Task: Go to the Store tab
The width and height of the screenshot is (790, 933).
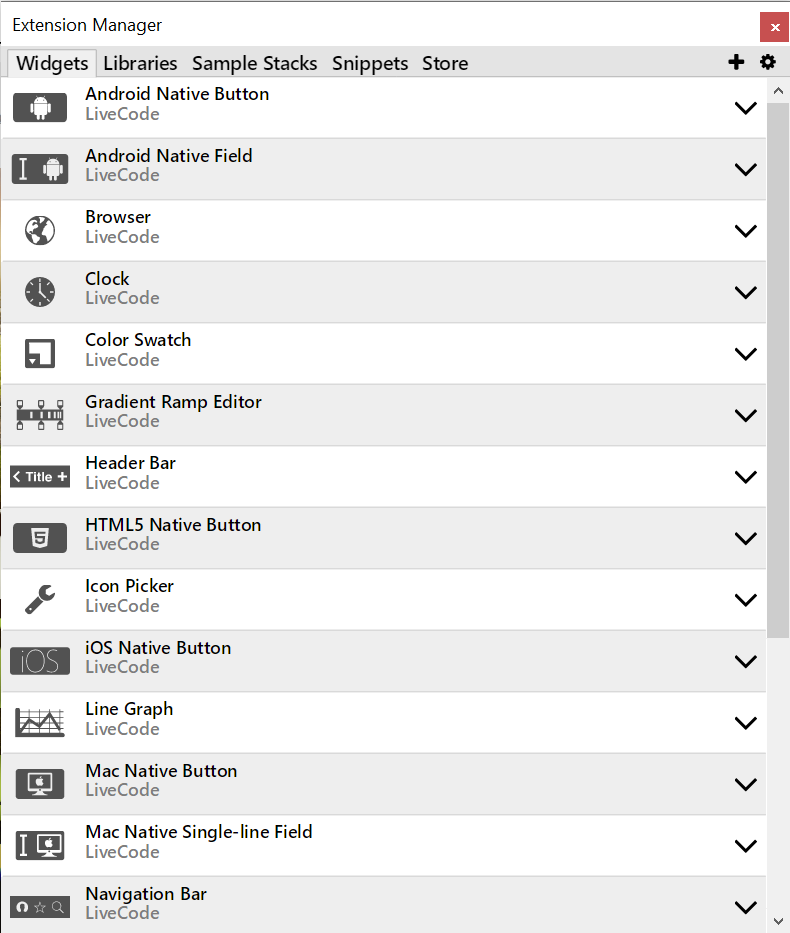Action: [x=445, y=63]
